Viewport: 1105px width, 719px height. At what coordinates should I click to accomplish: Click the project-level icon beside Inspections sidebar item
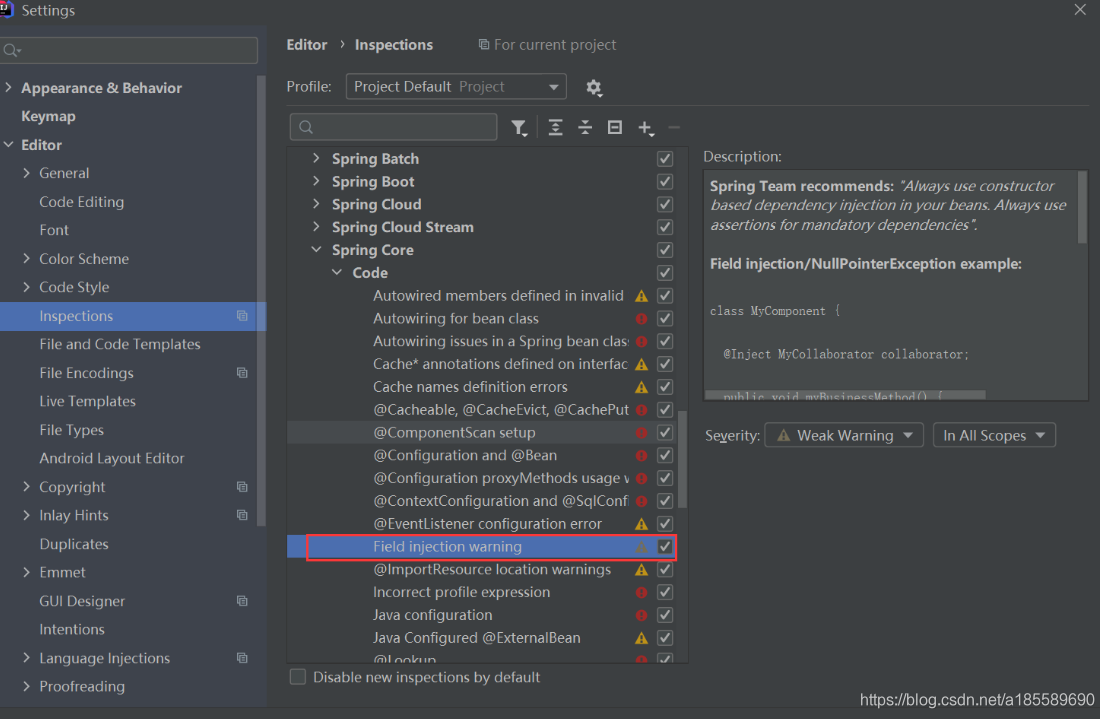[x=242, y=316]
